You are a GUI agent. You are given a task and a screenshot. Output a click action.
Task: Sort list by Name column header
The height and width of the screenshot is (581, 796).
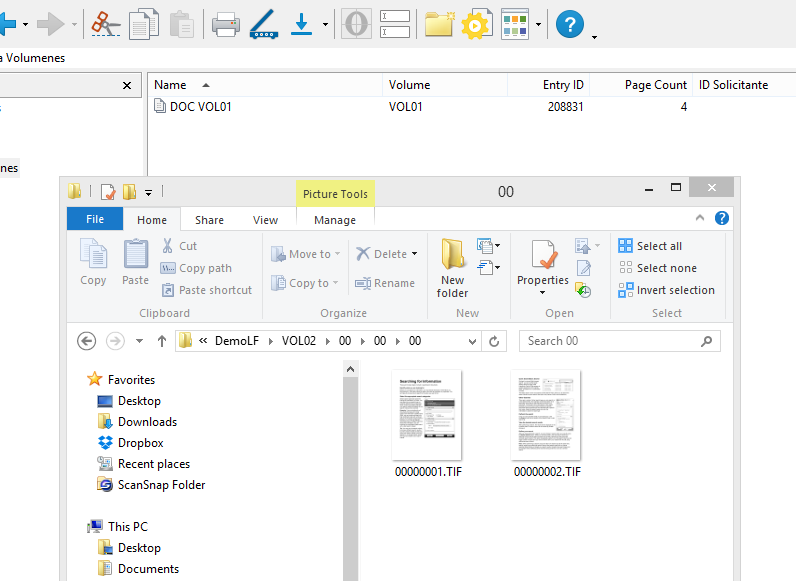tap(170, 85)
